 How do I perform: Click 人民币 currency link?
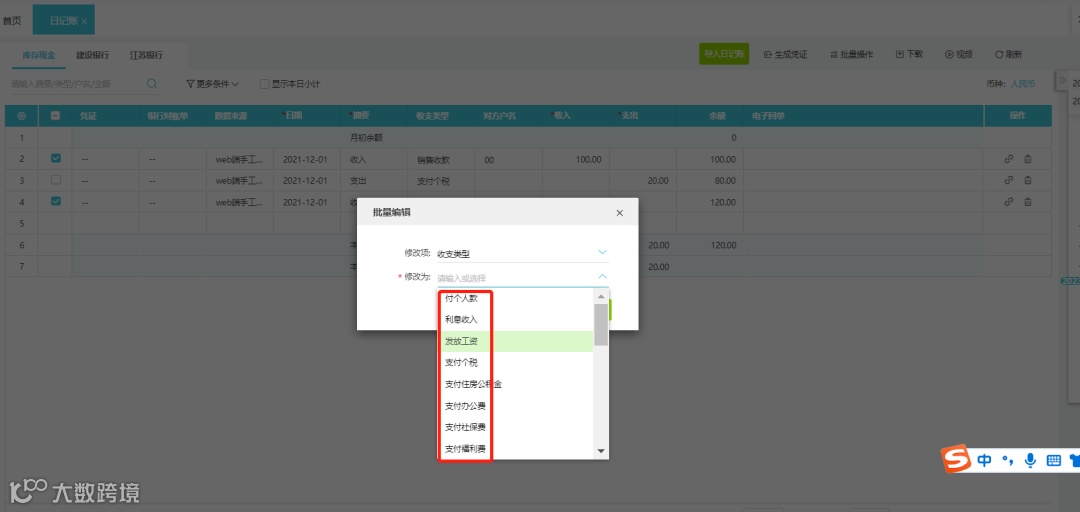[x=1022, y=84]
